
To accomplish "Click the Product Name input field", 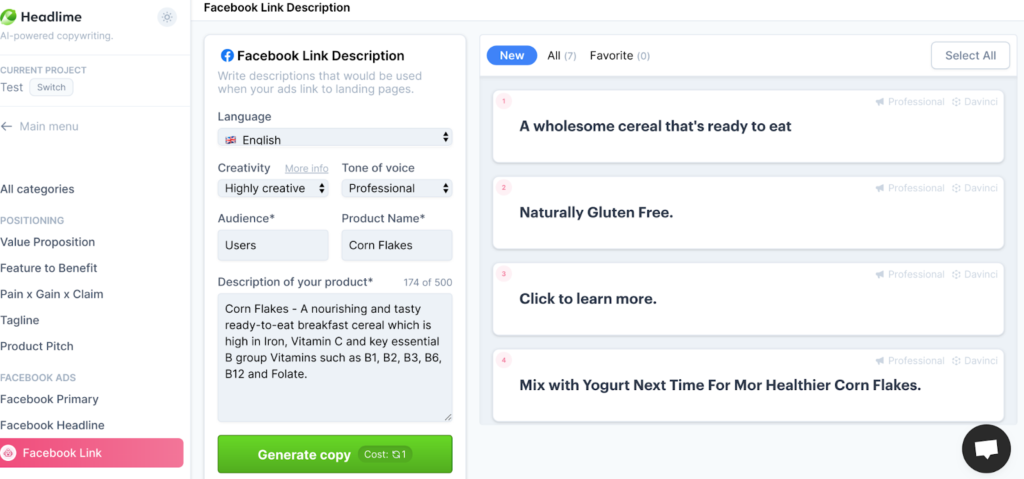I will click(396, 245).
